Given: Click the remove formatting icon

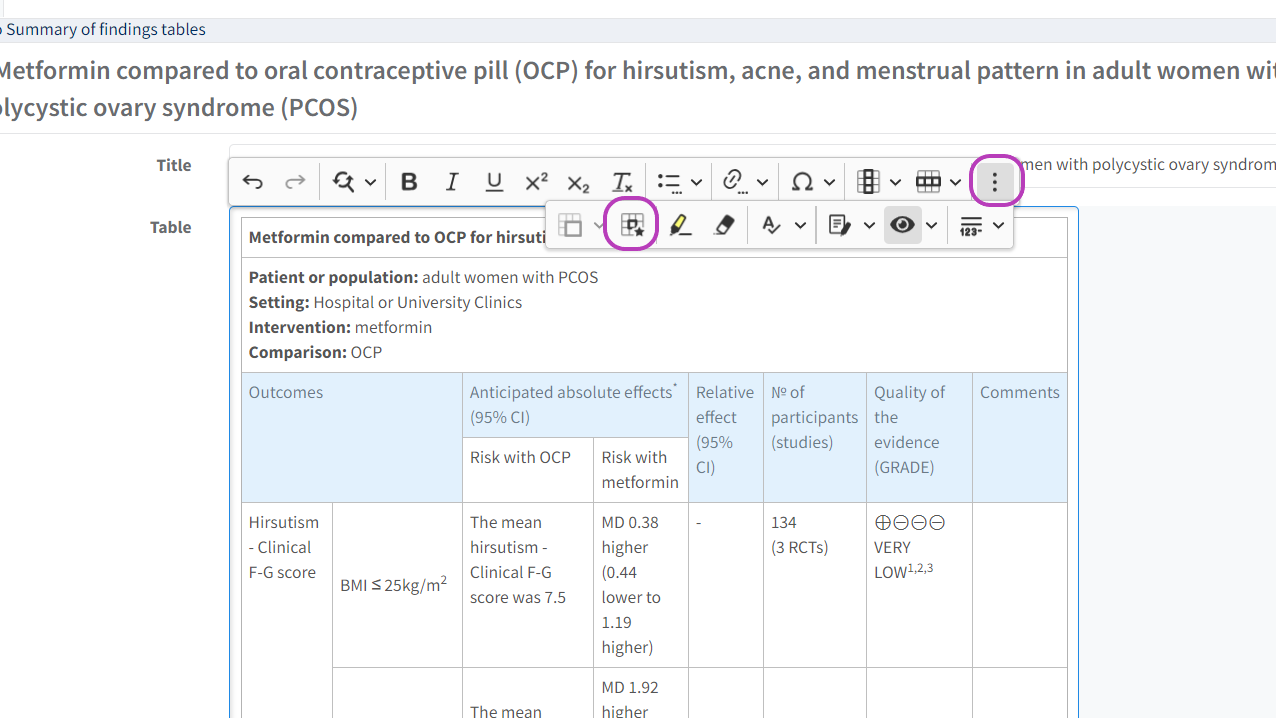Looking at the screenshot, I should (622, 182).
